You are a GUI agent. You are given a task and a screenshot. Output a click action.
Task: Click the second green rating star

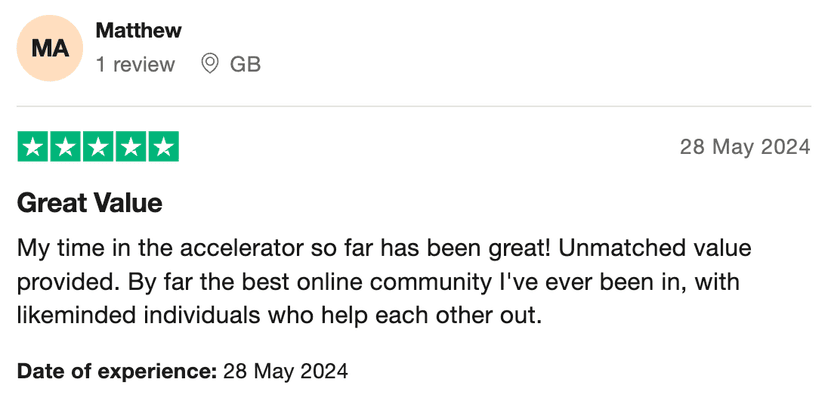point(65,148)
